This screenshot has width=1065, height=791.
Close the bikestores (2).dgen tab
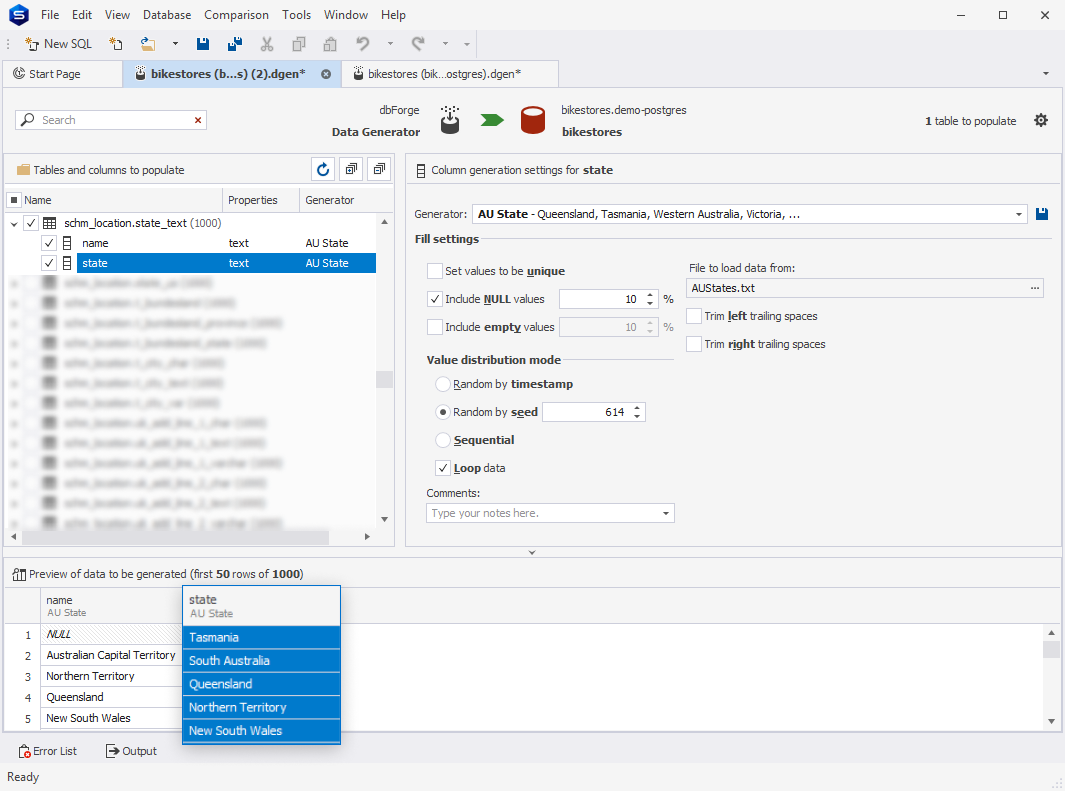click(x=326, y=74)
